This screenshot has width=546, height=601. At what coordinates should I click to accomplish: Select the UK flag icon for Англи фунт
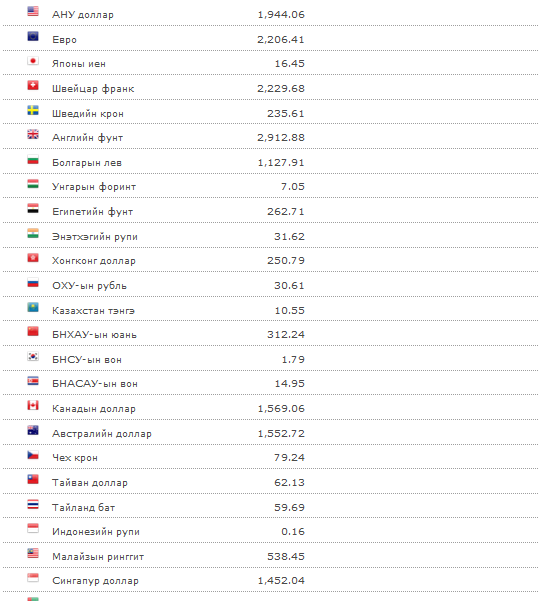(x=33, y=134)
